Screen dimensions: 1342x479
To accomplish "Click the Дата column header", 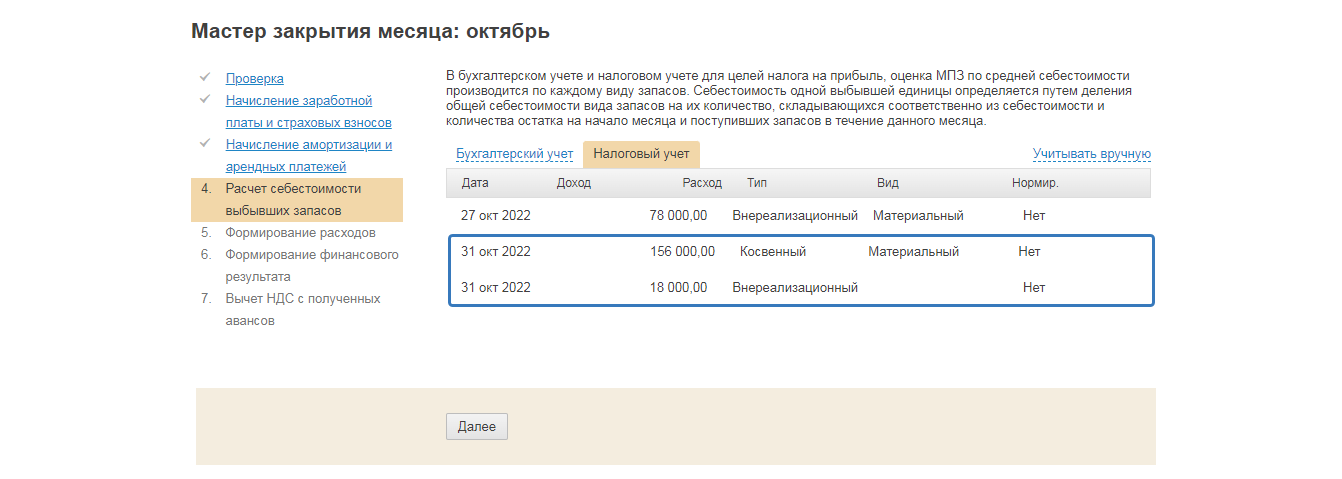I will pos(475,183).
